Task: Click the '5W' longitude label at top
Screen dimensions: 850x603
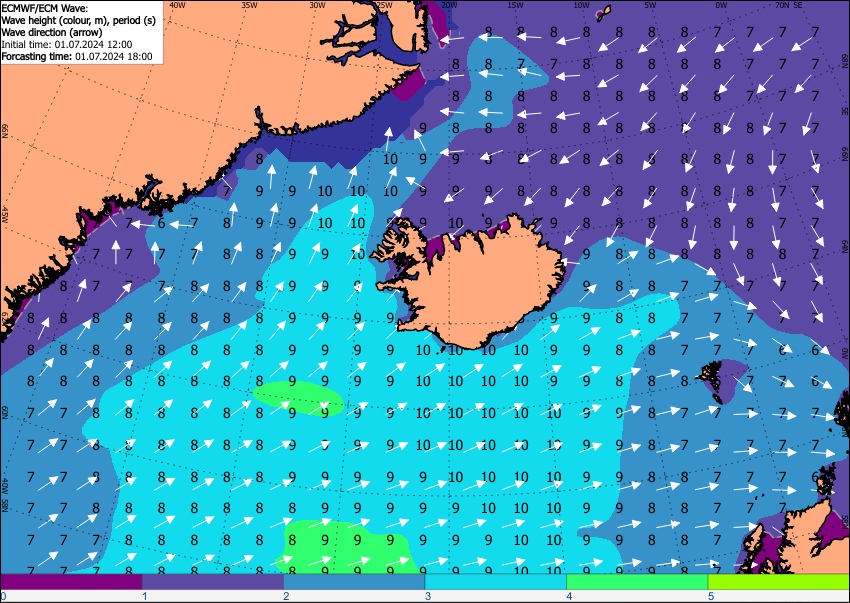Action: [650, 5]
